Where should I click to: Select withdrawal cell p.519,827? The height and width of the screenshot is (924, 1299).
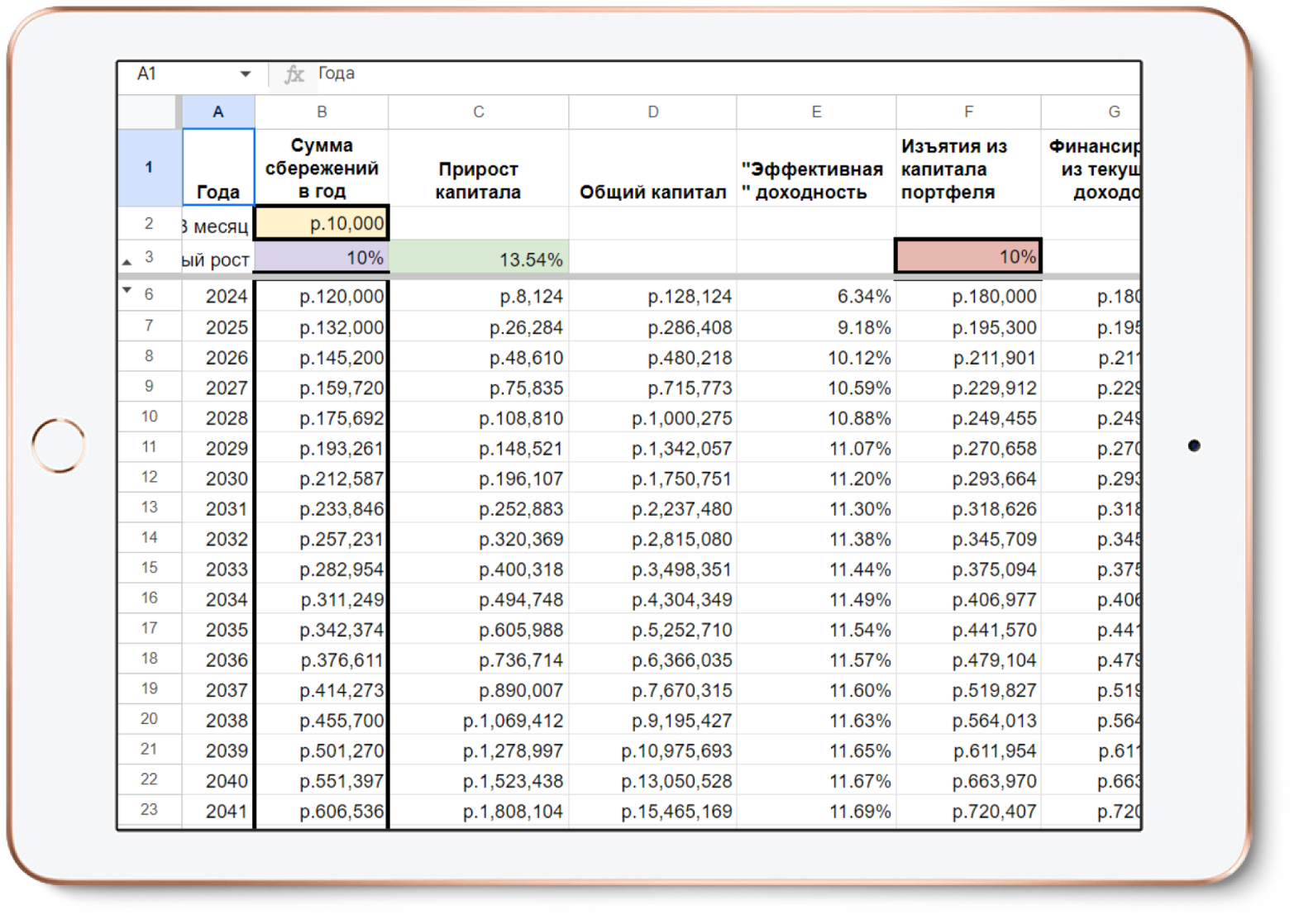[968, 690]
